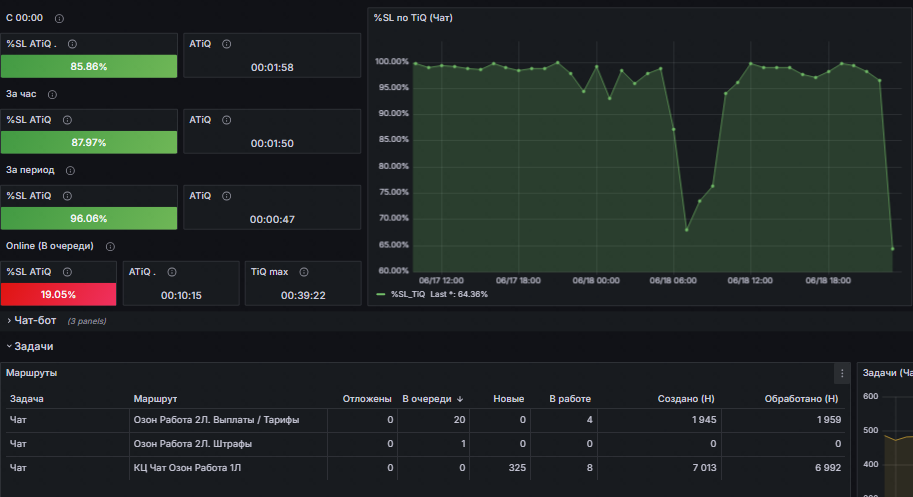Toggle %SL_TiQ series in chart legend
Screen dimensions: 913x497
[x=408, y=294]
